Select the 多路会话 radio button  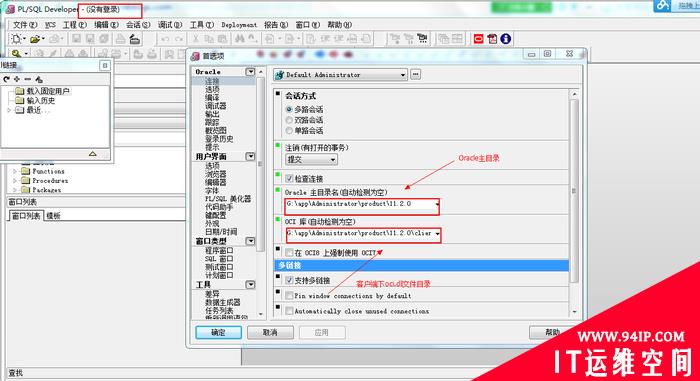point(289,109)
